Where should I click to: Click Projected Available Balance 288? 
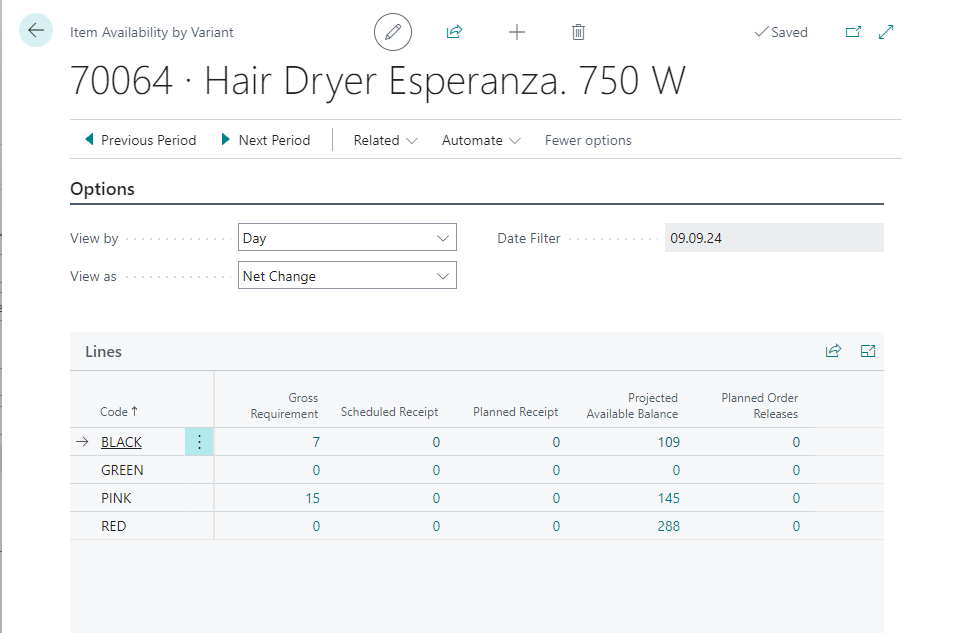tap(668, 526)
